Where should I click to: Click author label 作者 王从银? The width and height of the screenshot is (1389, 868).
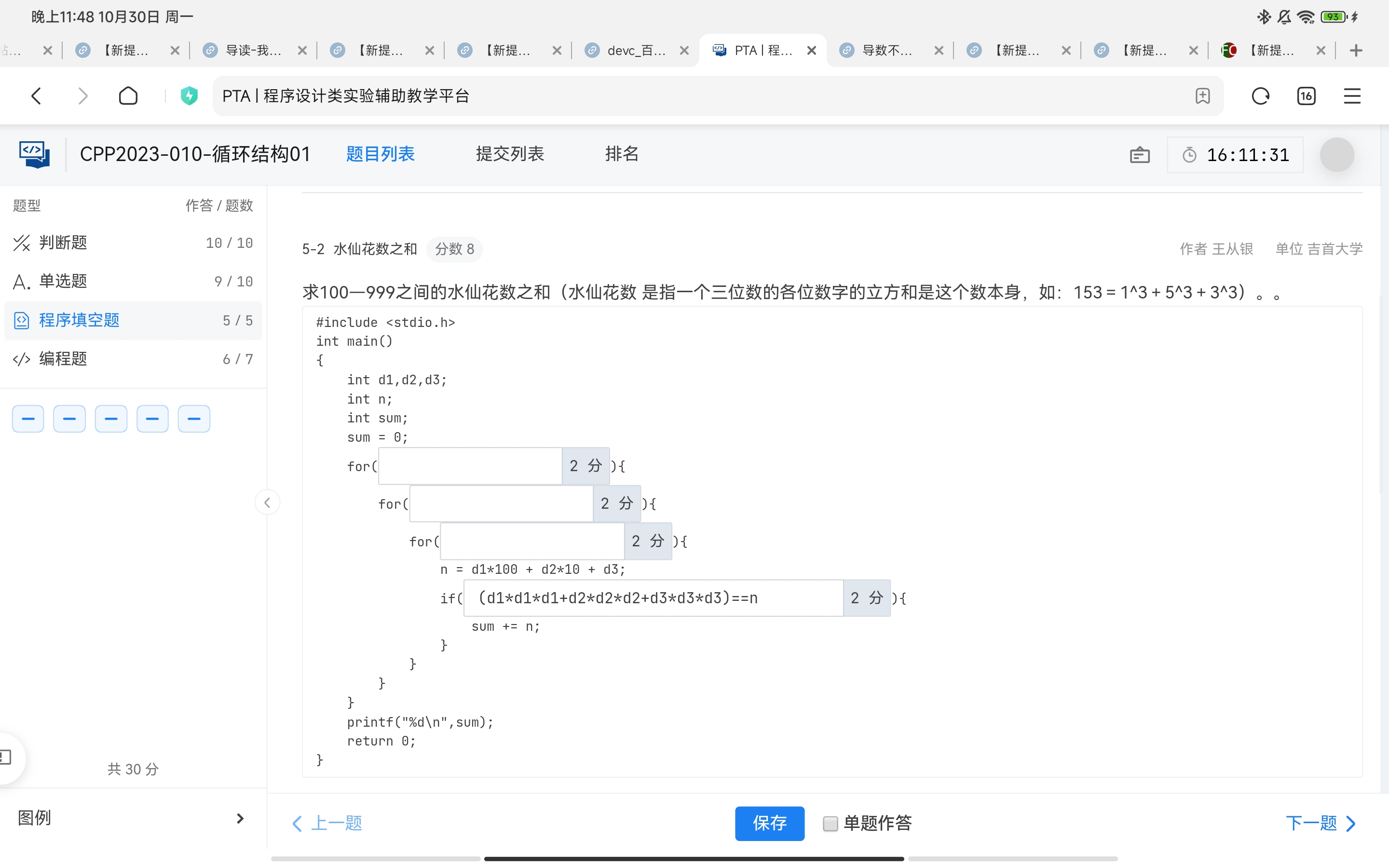(x=1216, y=248)
